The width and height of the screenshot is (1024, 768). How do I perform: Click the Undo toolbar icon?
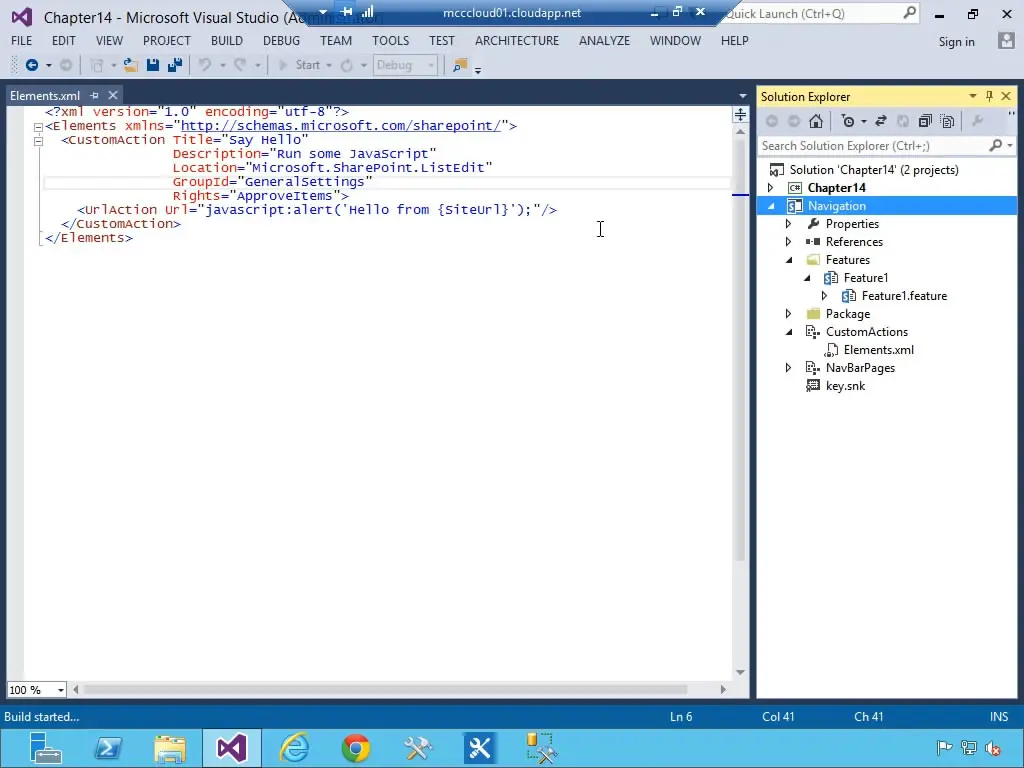tap(205, 65)
